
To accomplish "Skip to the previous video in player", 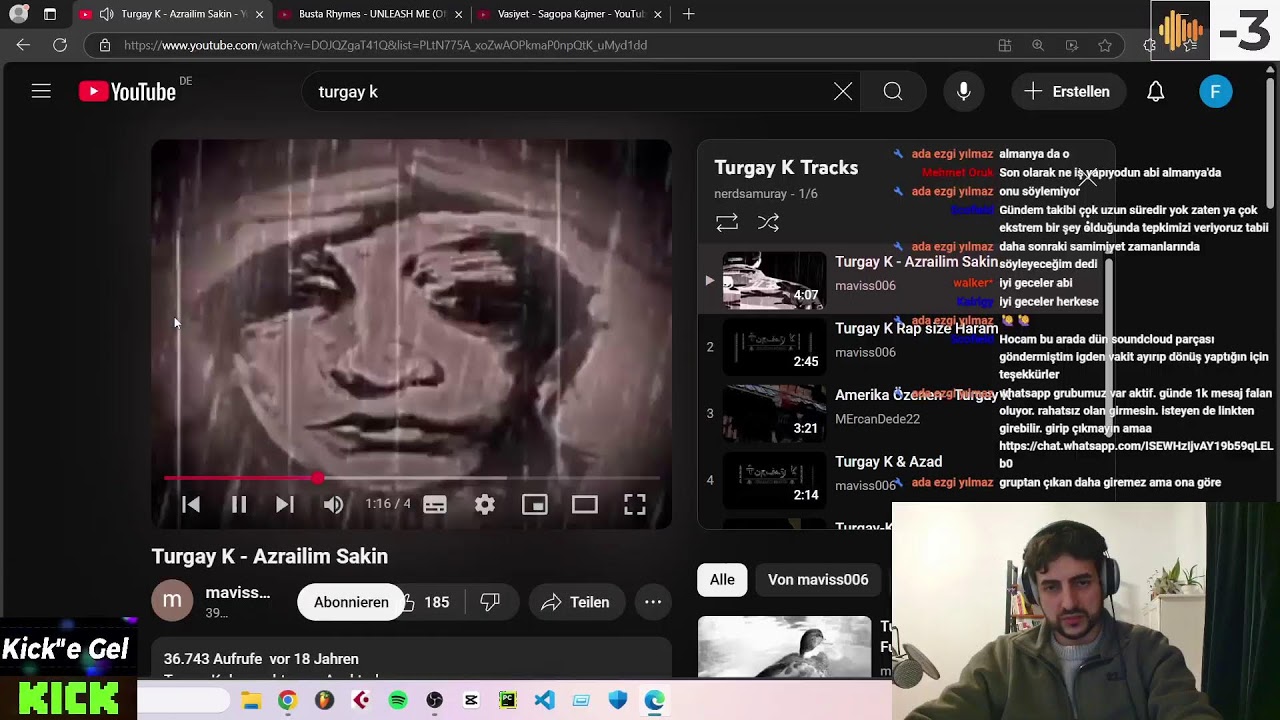I will (x=191, y=504).
